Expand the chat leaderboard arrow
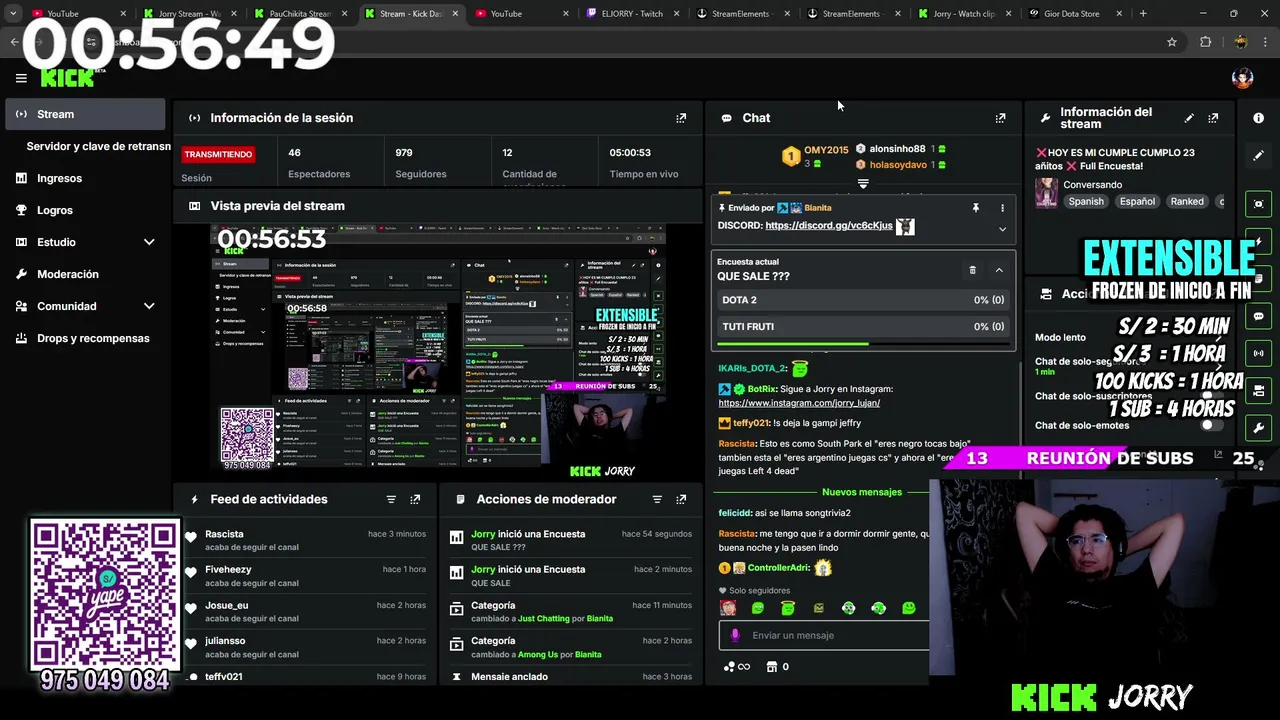 863,184
